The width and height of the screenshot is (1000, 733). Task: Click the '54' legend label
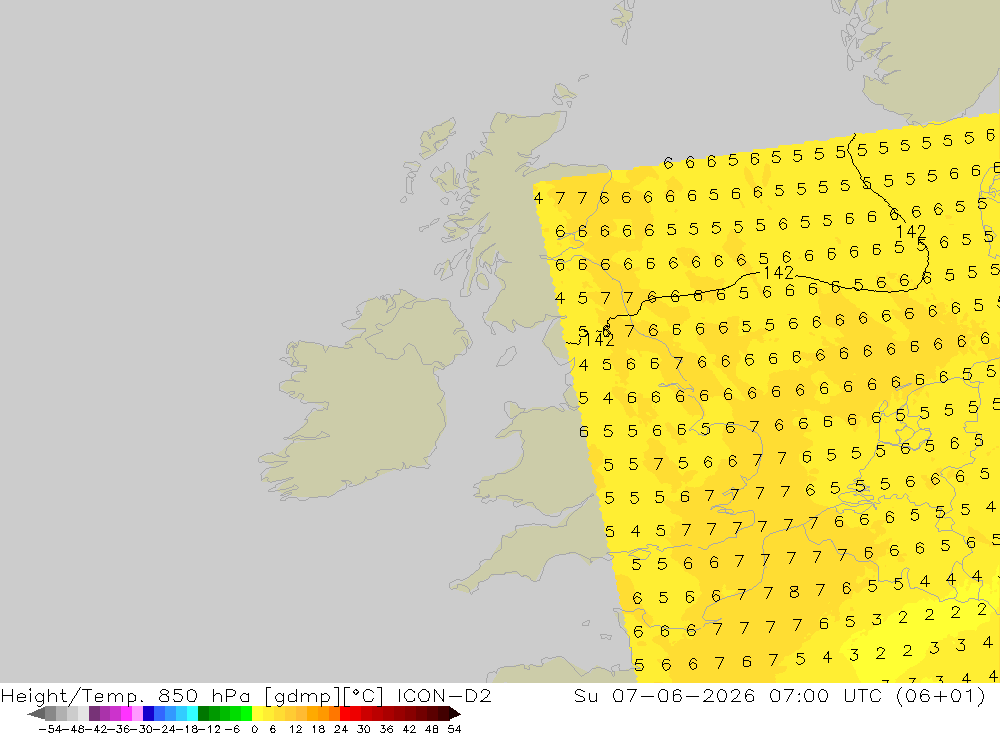click(x=454, y=729)
